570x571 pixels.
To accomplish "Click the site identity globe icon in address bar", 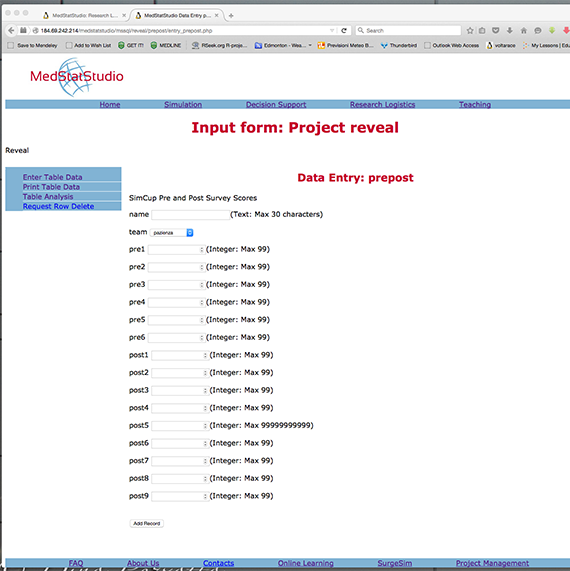I will click(36, 31).
